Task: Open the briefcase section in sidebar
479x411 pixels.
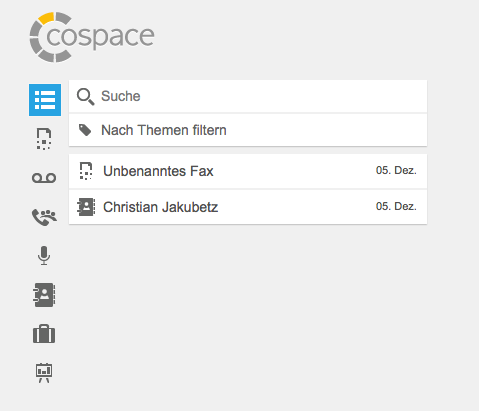Action: (44, 334)
